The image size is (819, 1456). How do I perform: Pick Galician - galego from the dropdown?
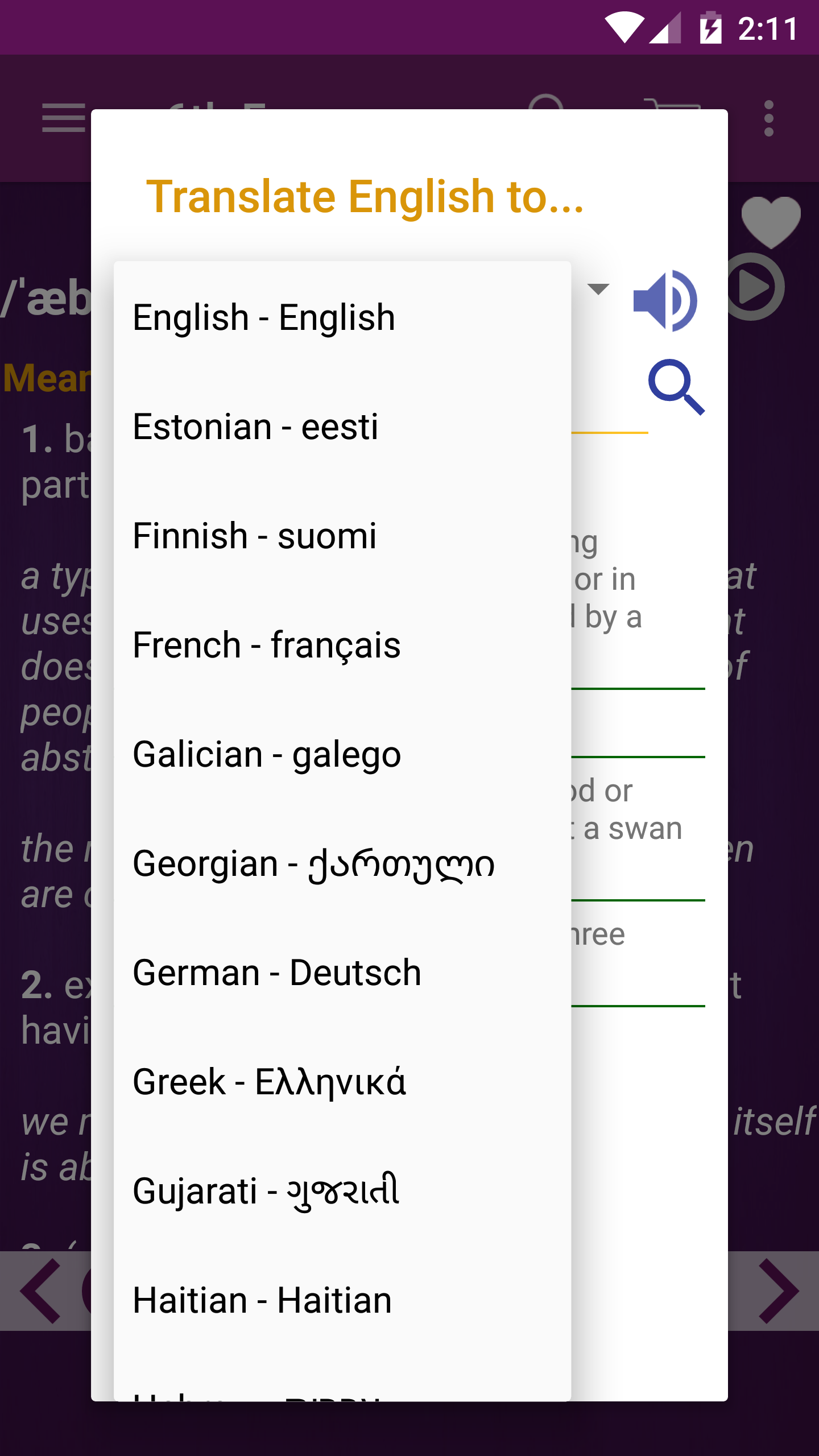pyautogui.click(x=342, y=754)
